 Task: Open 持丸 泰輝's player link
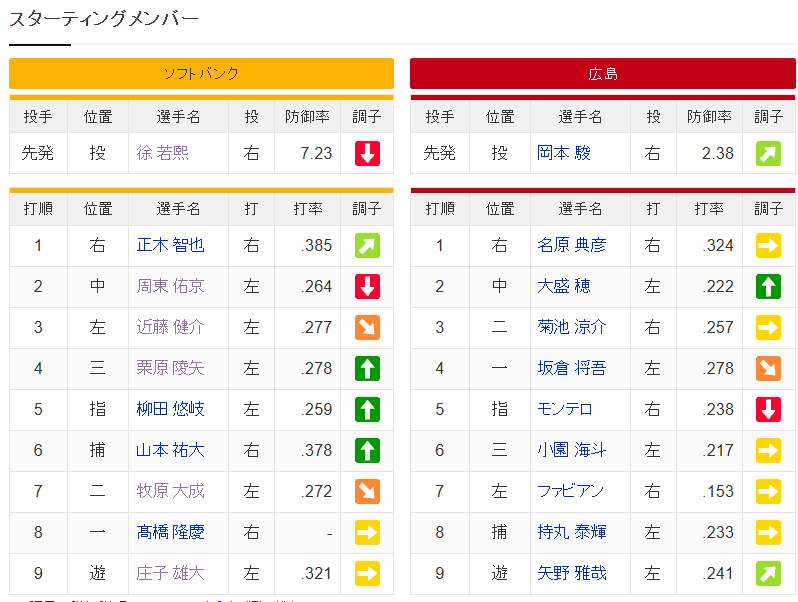[x=572, y=532]
